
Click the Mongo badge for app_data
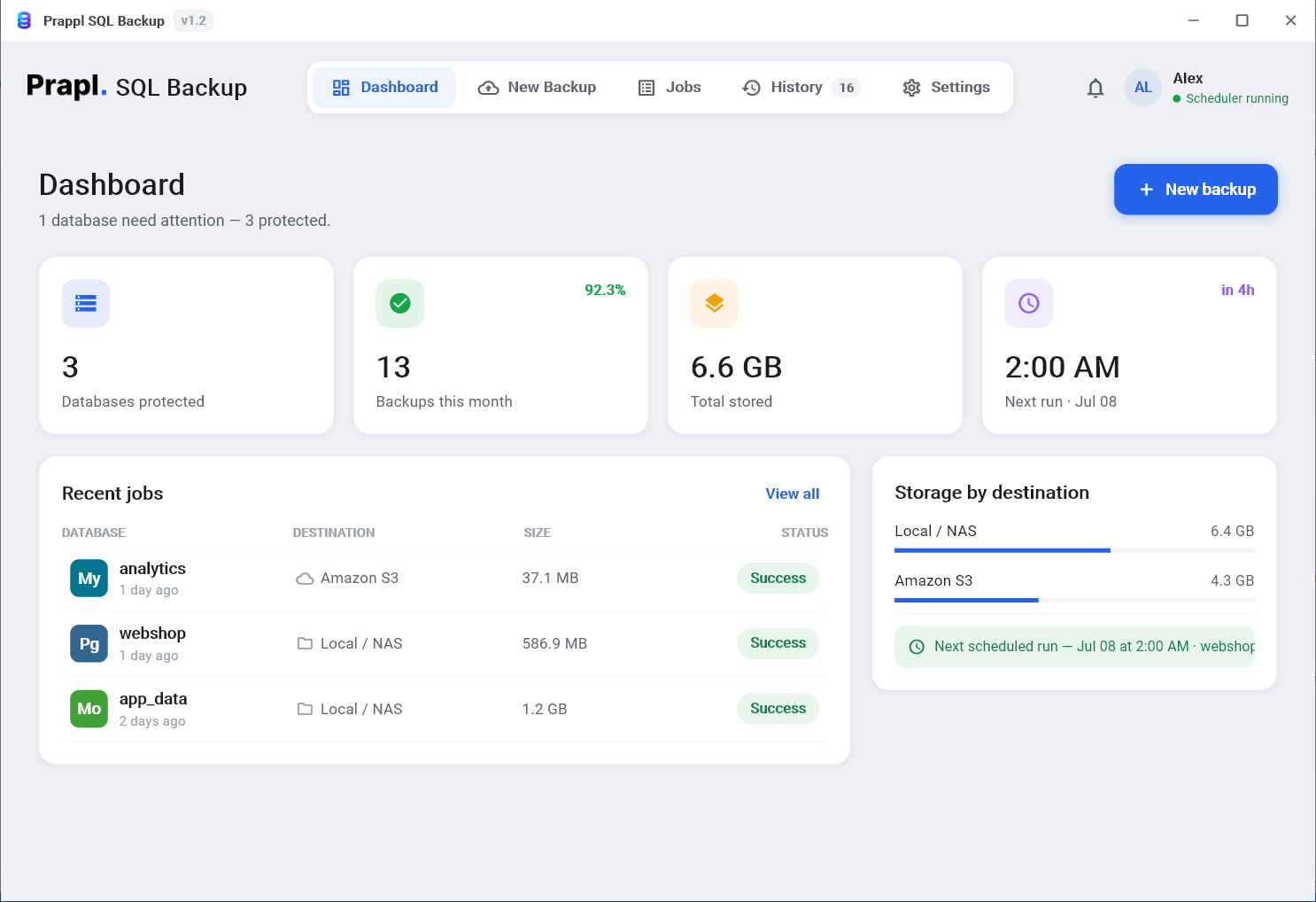tap(89, 709)
